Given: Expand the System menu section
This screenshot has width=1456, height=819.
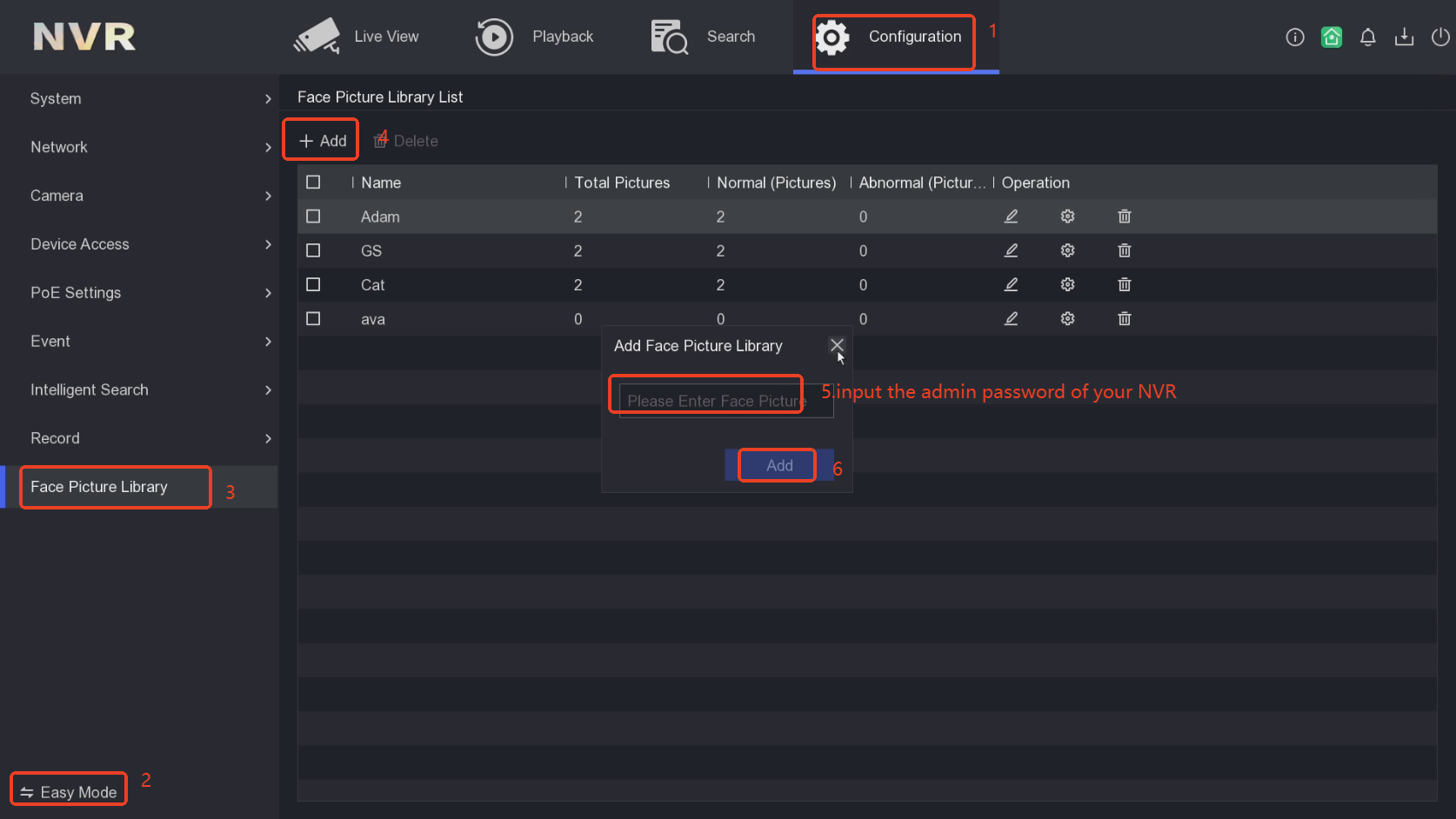Looking at the screenshot, I should coord(139,99).
